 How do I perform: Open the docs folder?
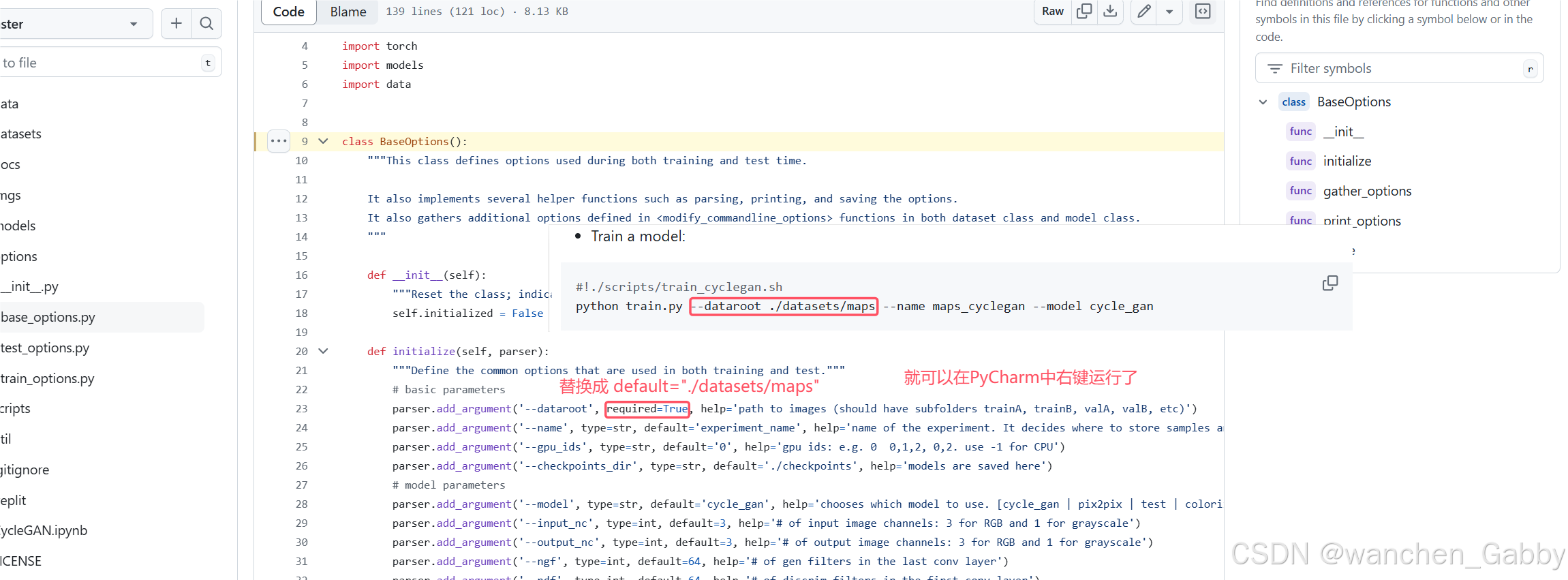tap(10, 165)
